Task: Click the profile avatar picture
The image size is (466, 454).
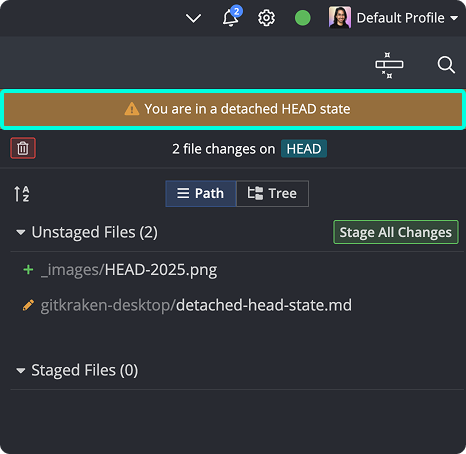Action: tap(340, 17)
